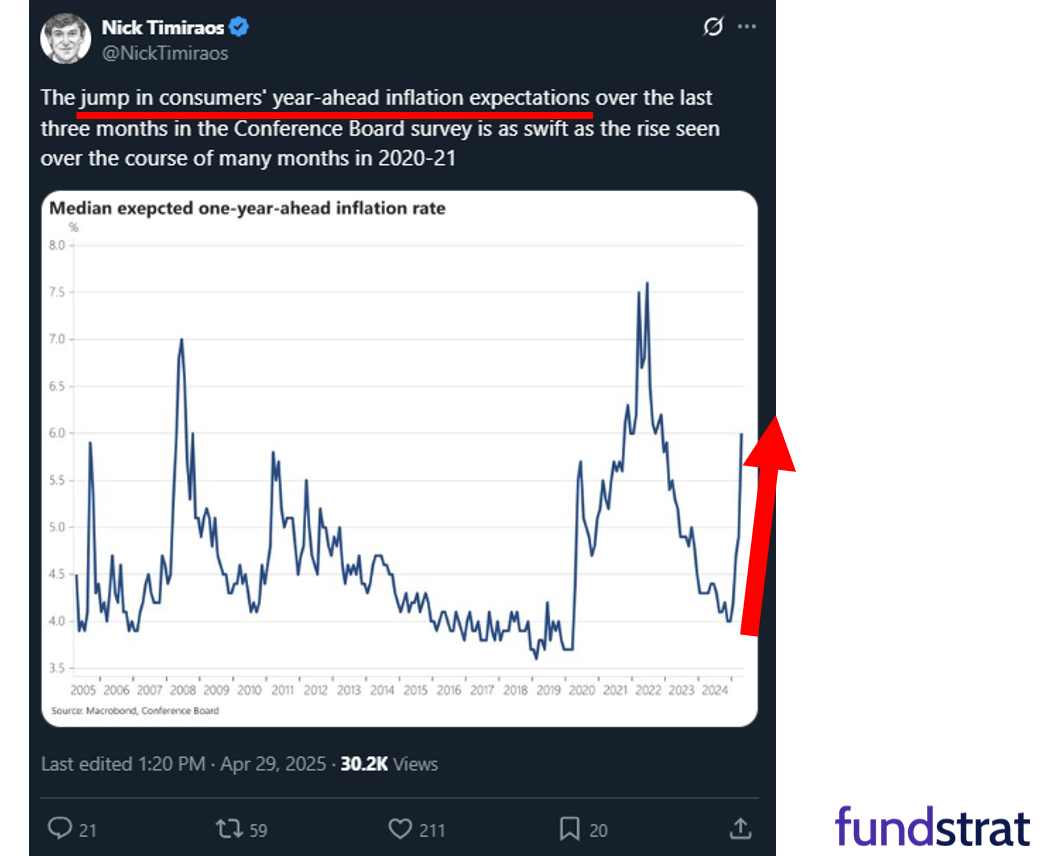Bookmark the tweet with bookmark icon
The image size is (1045, 856).
tap(569, 829)
